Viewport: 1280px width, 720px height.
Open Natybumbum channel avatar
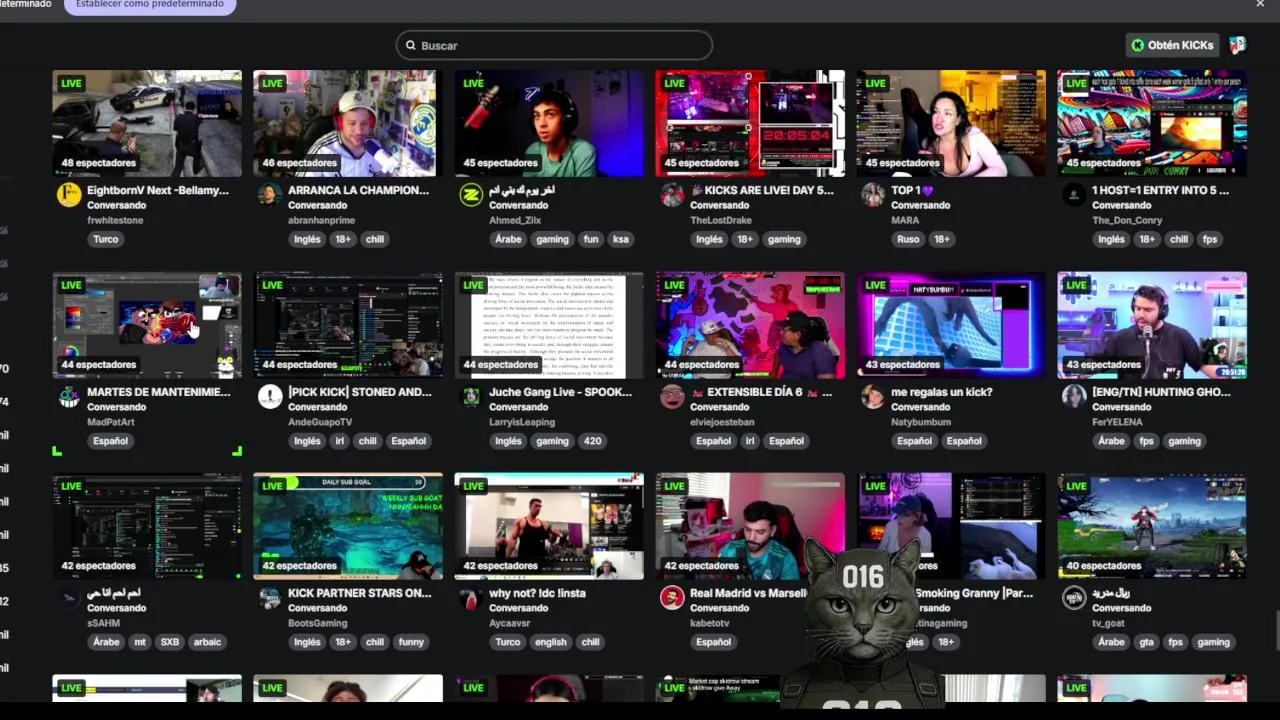tap(873, 397)
